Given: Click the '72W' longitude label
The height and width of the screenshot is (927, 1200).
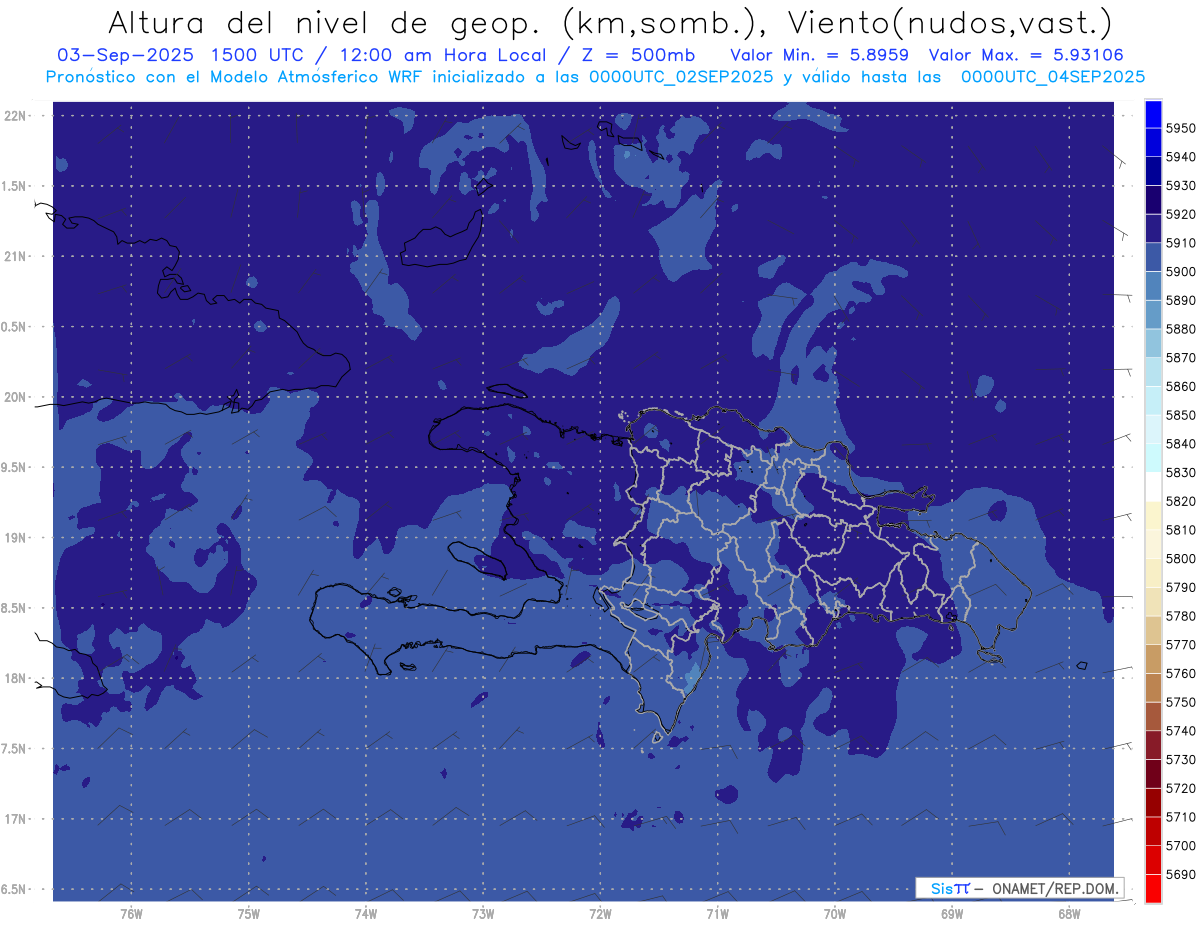Looking at the screenshot, I should click(600, 914).
